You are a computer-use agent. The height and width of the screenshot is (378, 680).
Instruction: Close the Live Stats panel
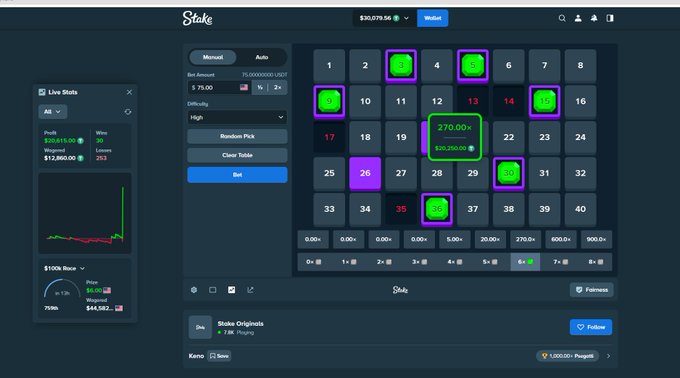tap(129, 92)
